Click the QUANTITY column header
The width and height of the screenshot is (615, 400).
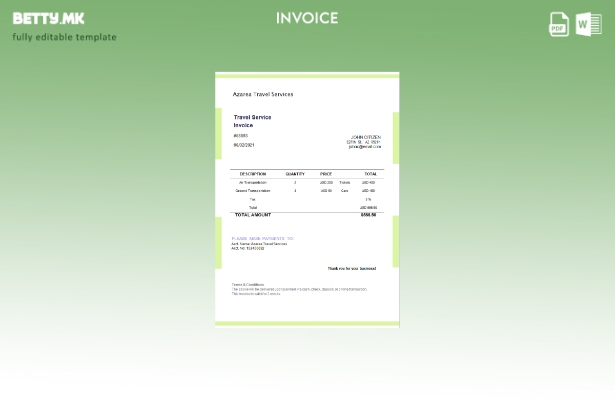click(x=295, y=174)
